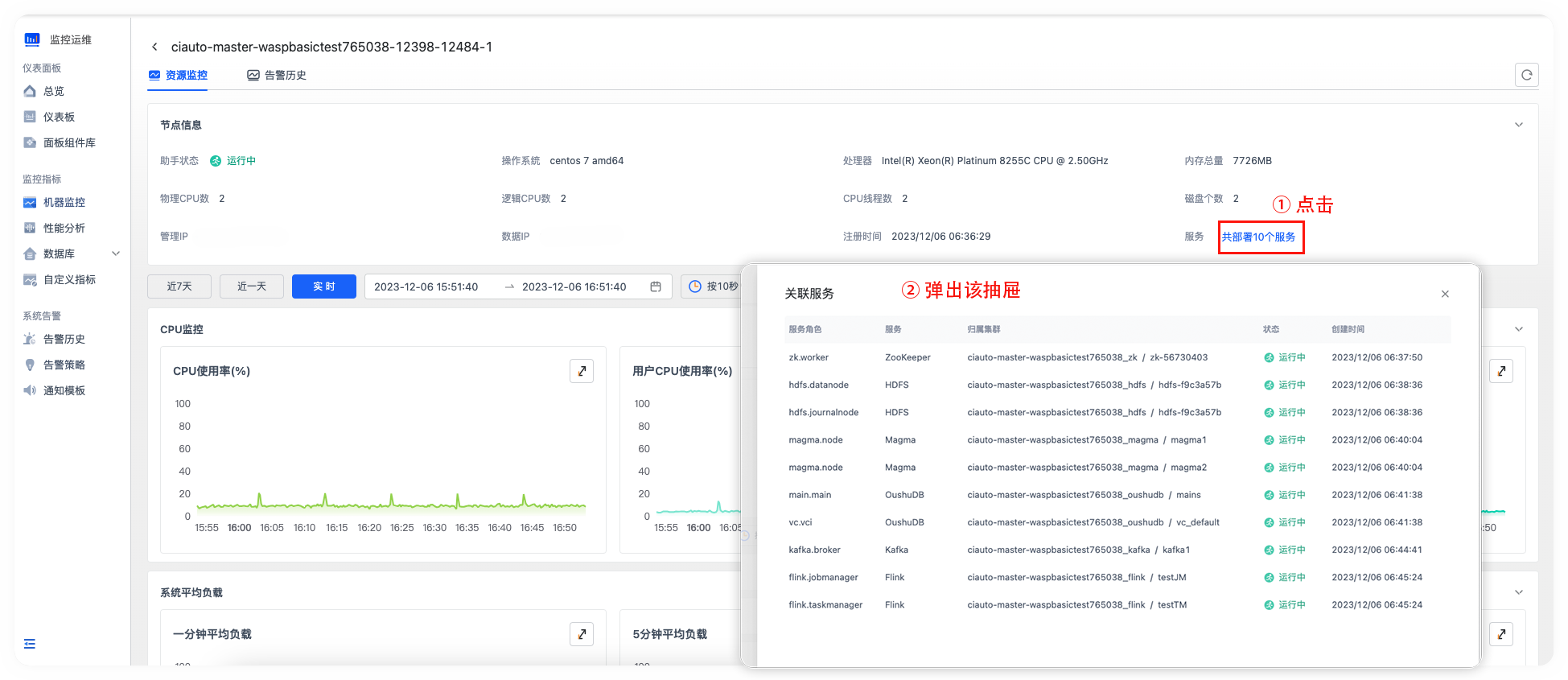Click the 服务角色 column header

[x=805, y=330]
